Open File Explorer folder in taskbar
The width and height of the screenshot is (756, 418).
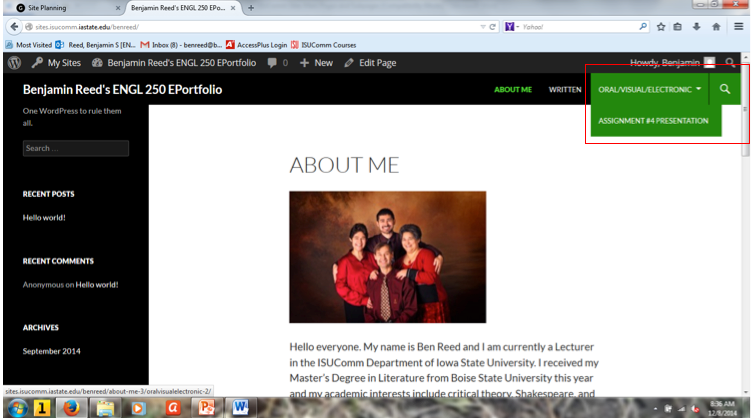point(105,408)
